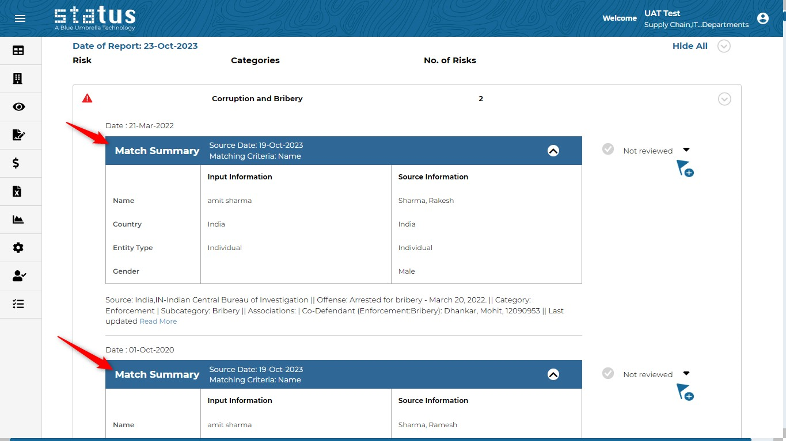This screenshot has width=786, height=442.
Task: Open the hamburger menu in the header
Action: click(x=20, y=18)
